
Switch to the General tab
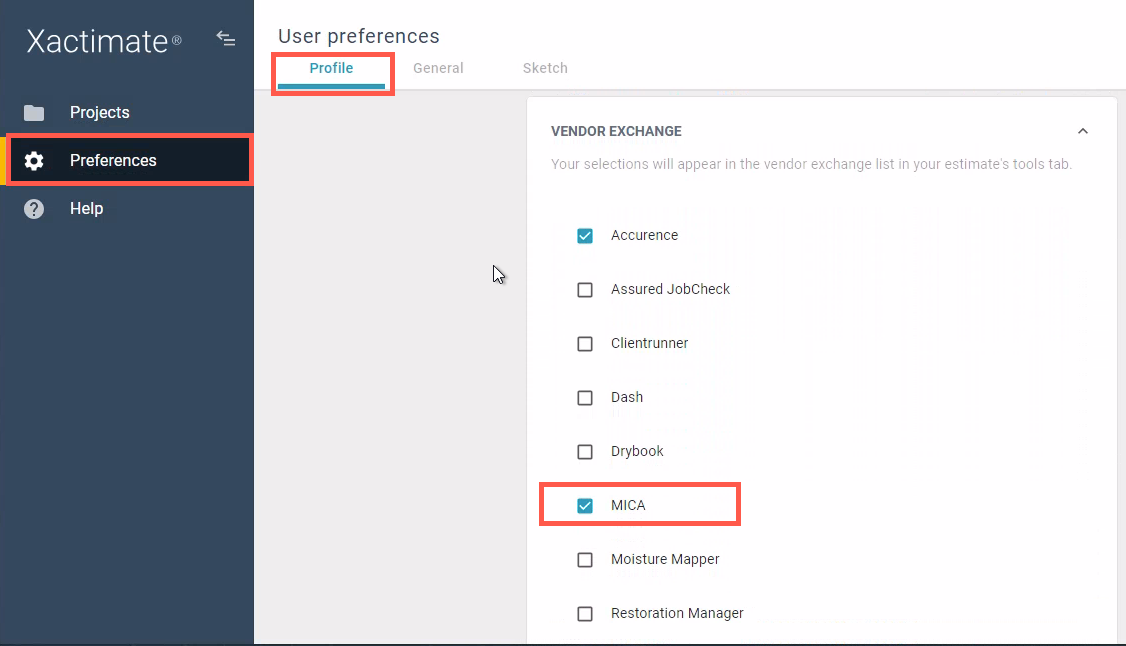pyautogui.click(x=438, y=68)
